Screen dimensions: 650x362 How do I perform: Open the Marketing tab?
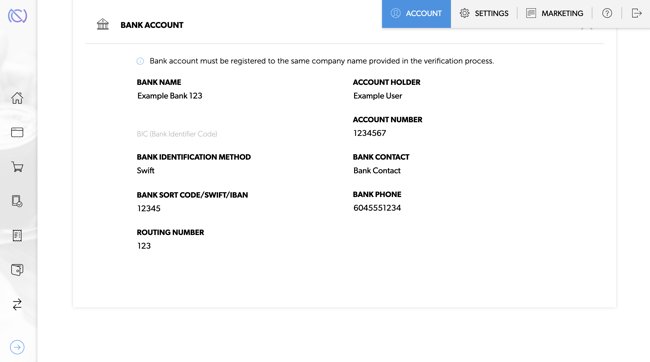pos(554,14)
